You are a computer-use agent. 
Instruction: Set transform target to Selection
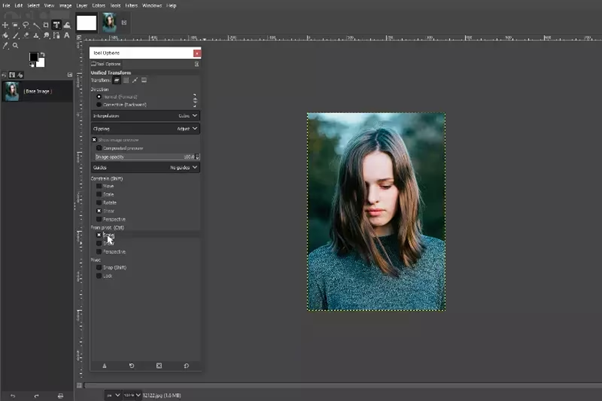pos(126,80)
